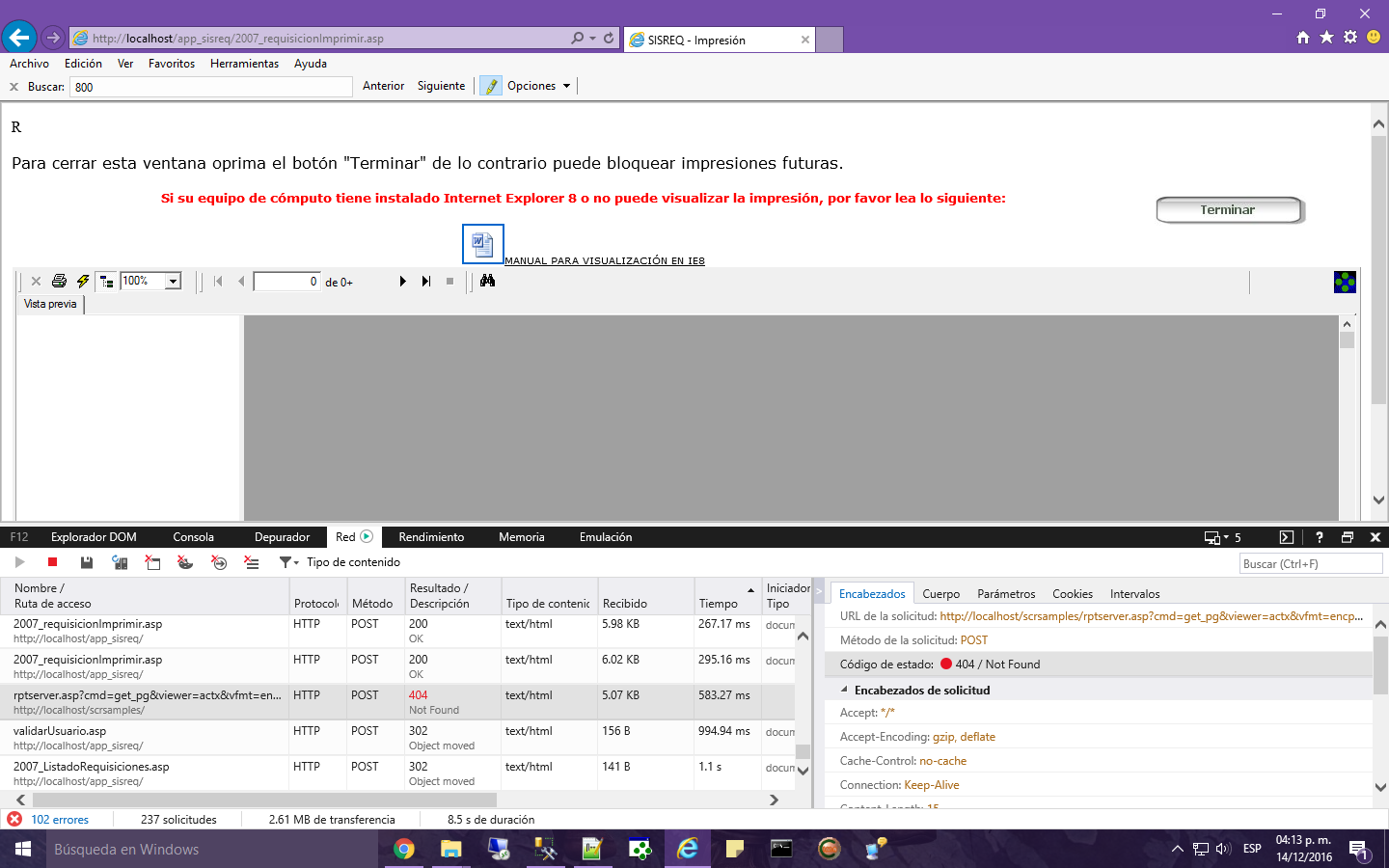Image resolution: width=1389 pixels, height=868 pixels.
Task: Click Siguiente in the find bar
Action: click(x=441, y=86)
